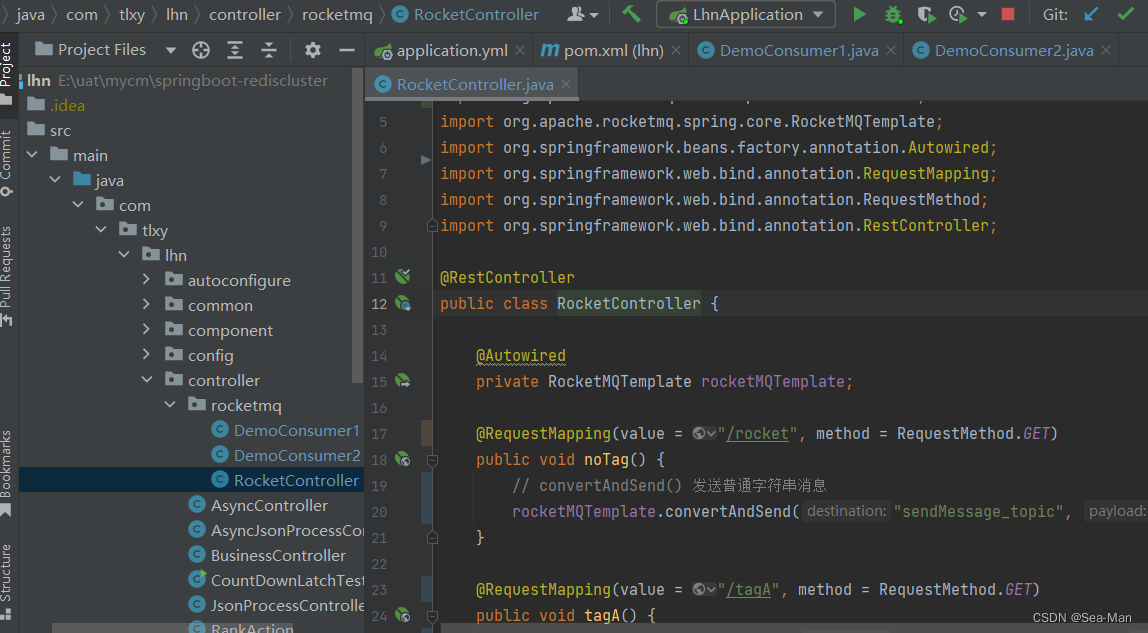Click rocketmq in the breadcrumb path
1148x633 pixels.
[x=337, y=15]
